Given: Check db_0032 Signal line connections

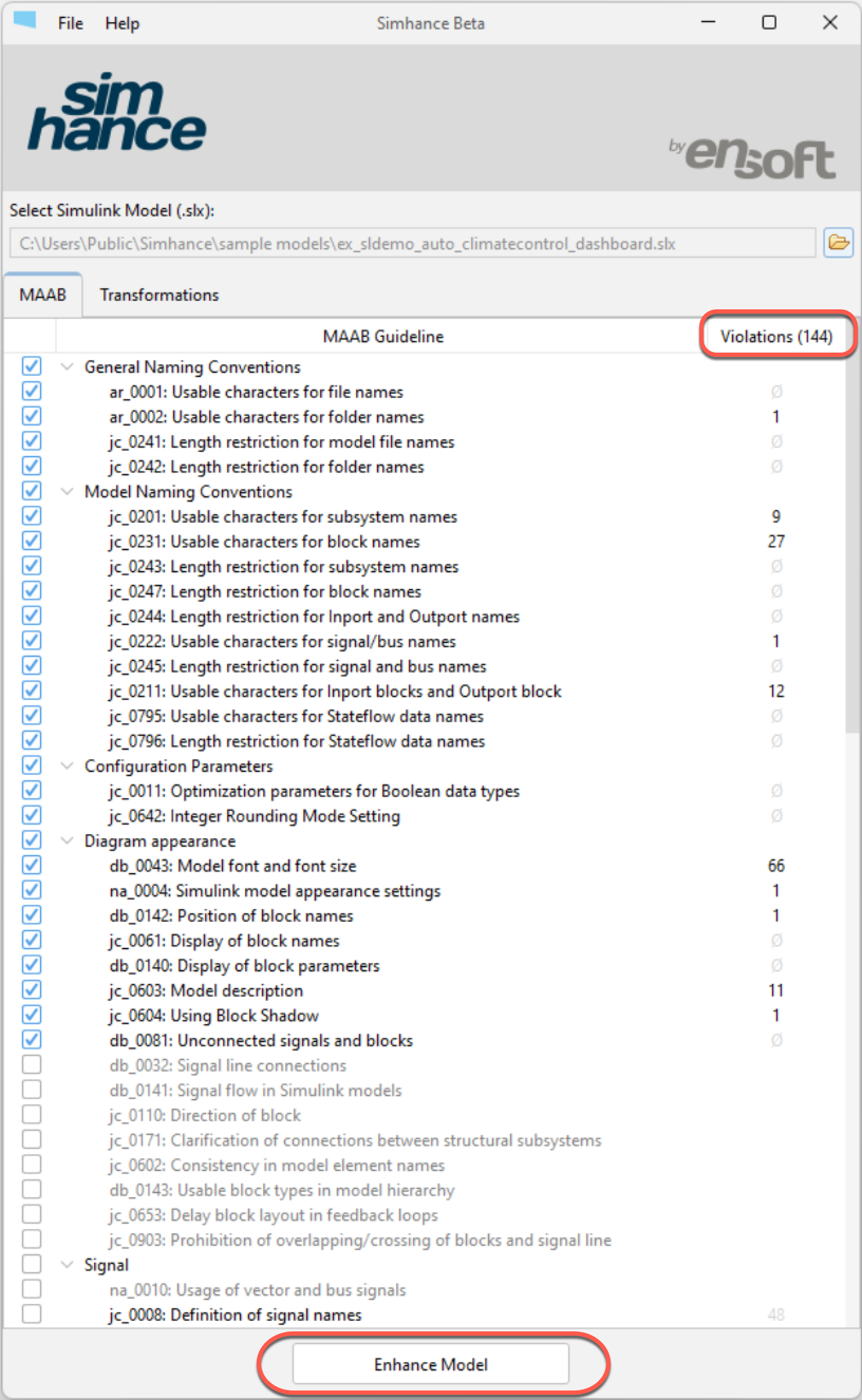Looking at the screenshot, I should (32, 1064).
